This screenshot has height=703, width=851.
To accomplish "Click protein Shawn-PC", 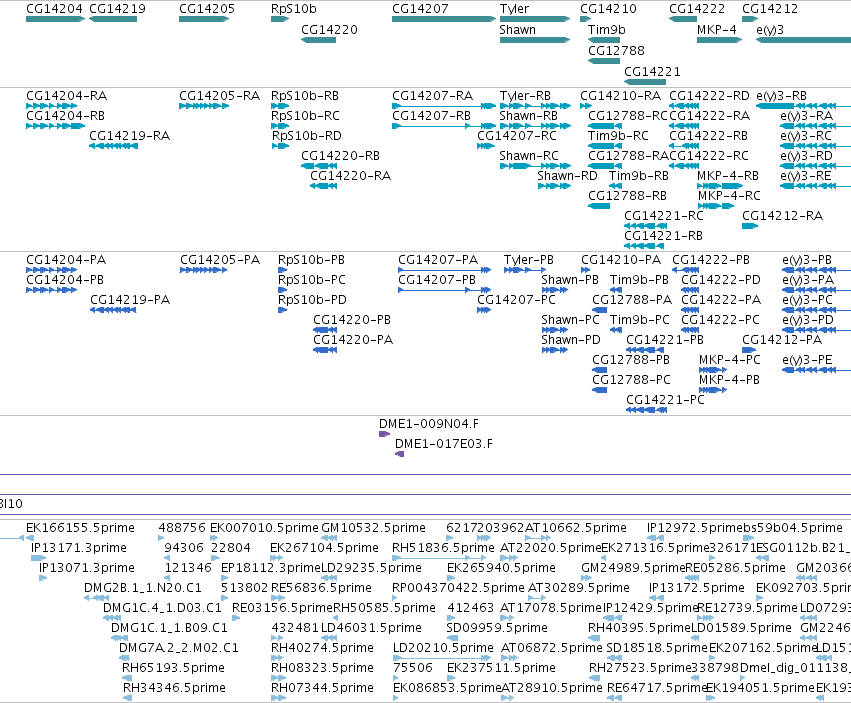I will pyautogui.click(x=570, y=320).
